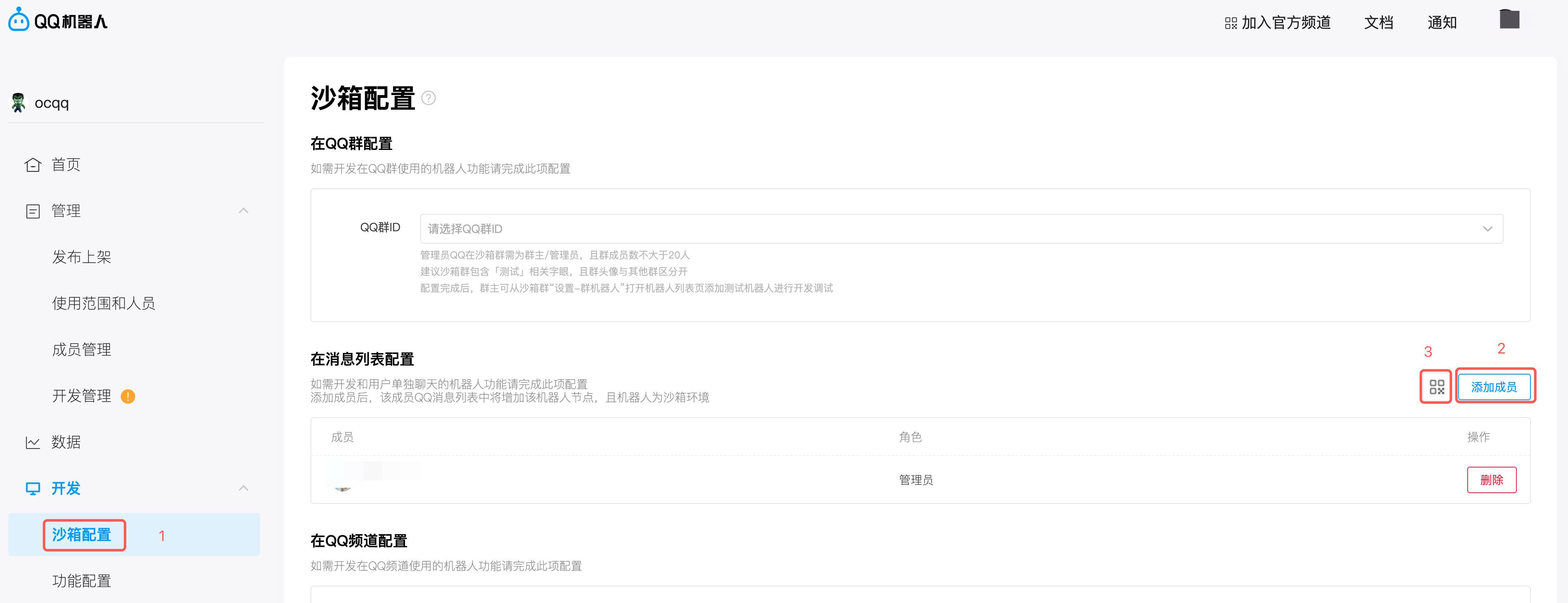Click the ocqq bot avatar icon
1568x603 pixels.
pyautogui.click(x=18, y=102)
